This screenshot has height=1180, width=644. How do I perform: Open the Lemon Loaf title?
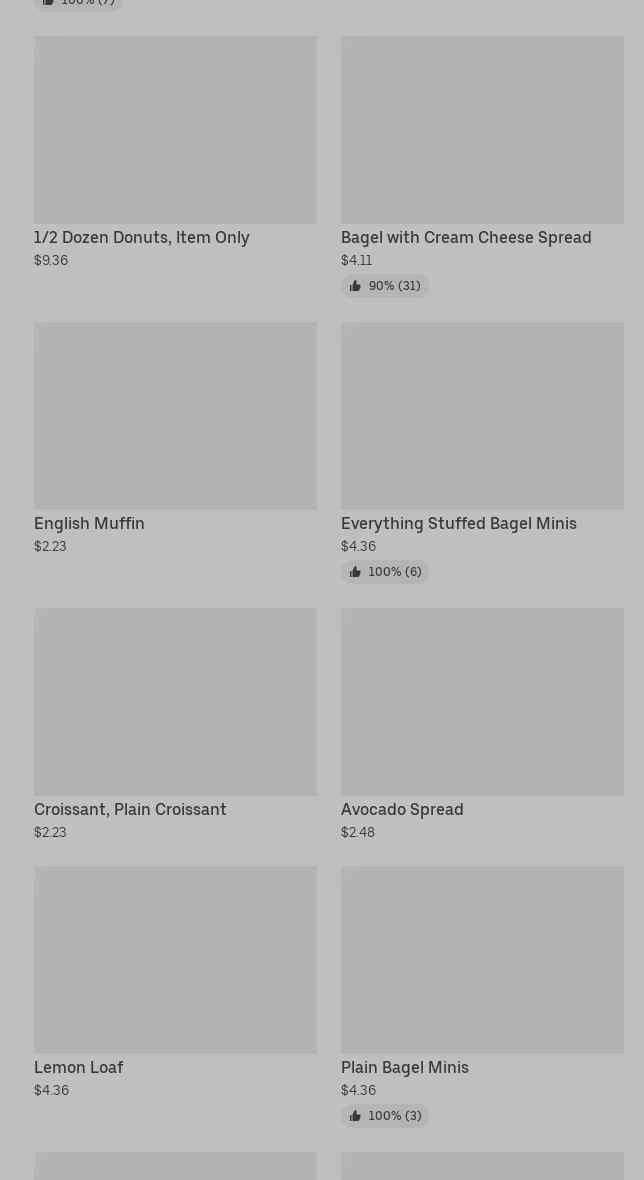point(79,1068)
